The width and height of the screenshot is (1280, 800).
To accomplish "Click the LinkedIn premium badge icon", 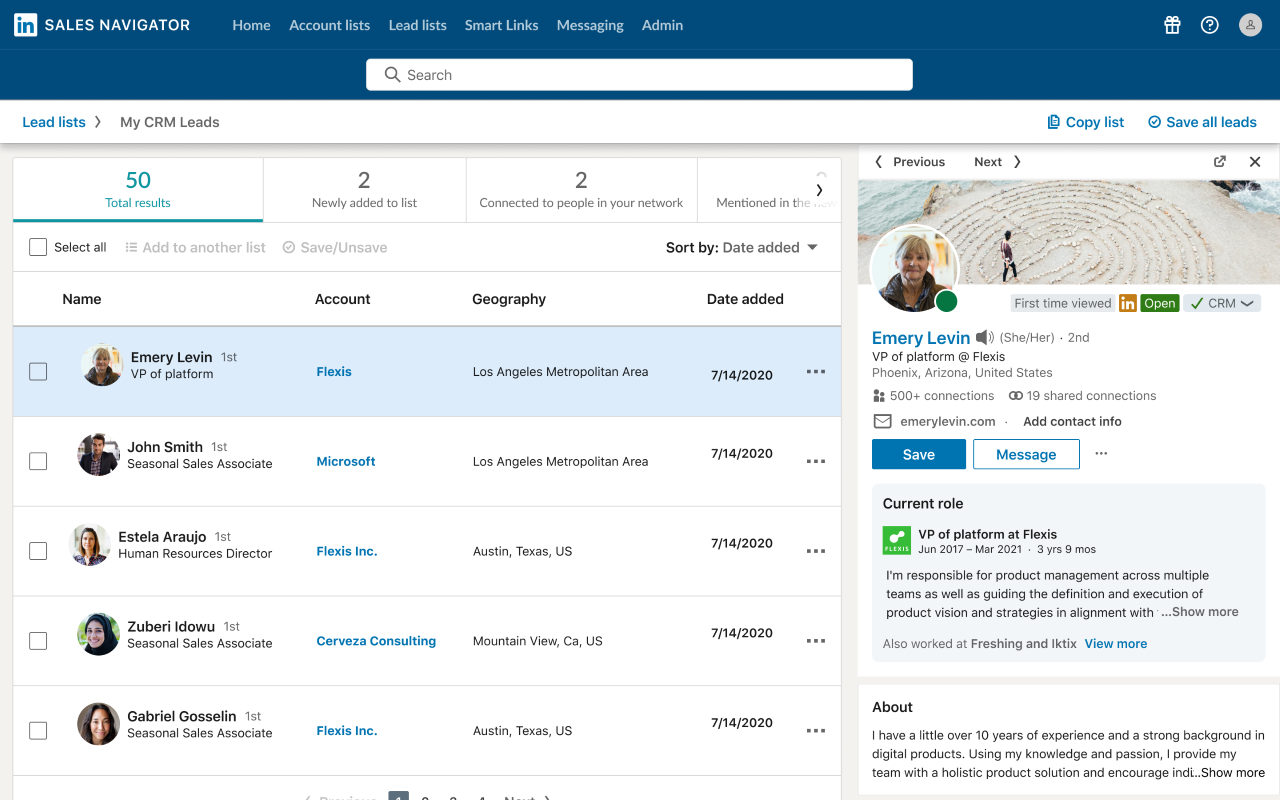I will point(1128,303).
